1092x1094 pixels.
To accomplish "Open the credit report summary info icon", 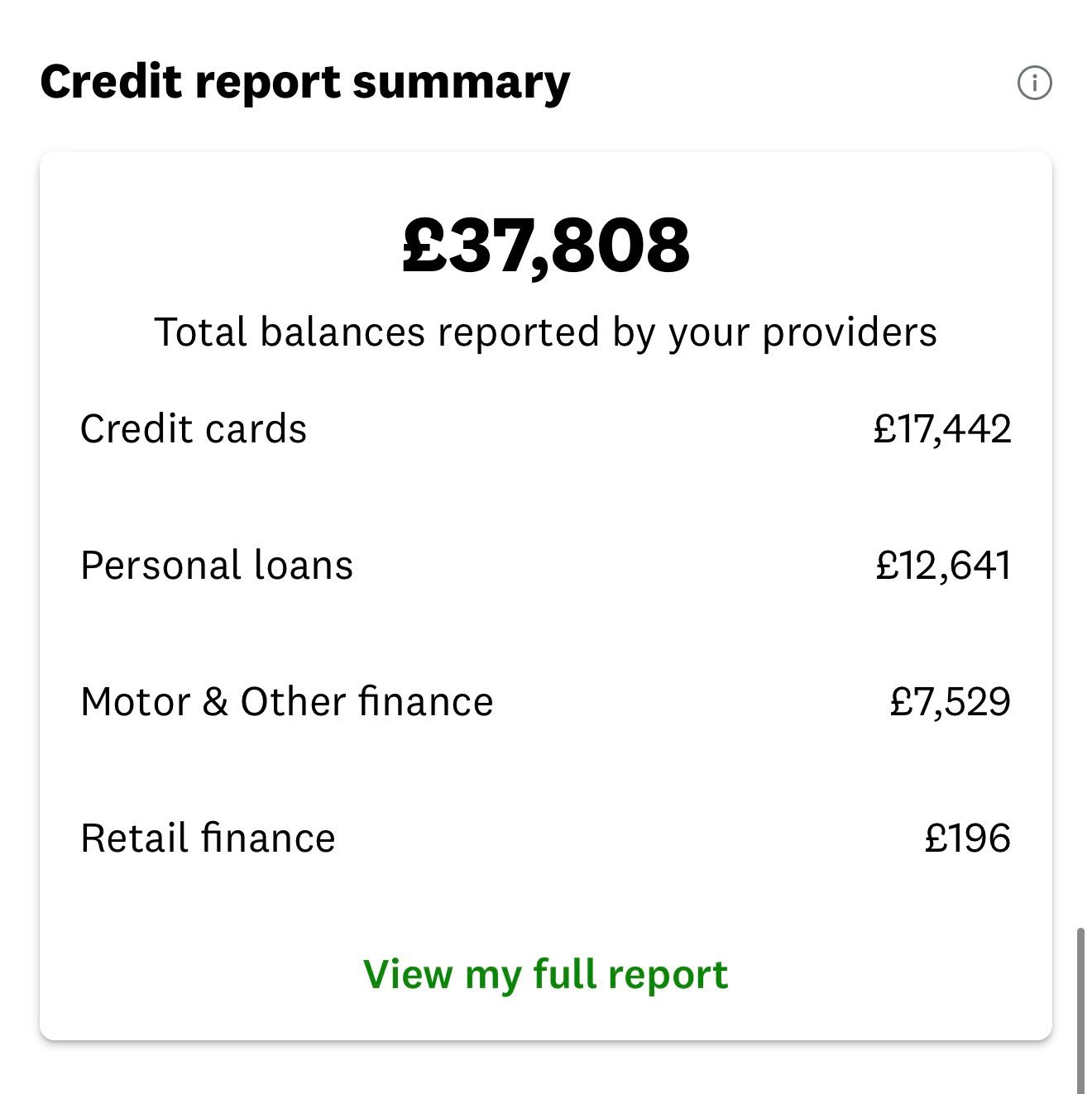I will [x=1034, y=83].
